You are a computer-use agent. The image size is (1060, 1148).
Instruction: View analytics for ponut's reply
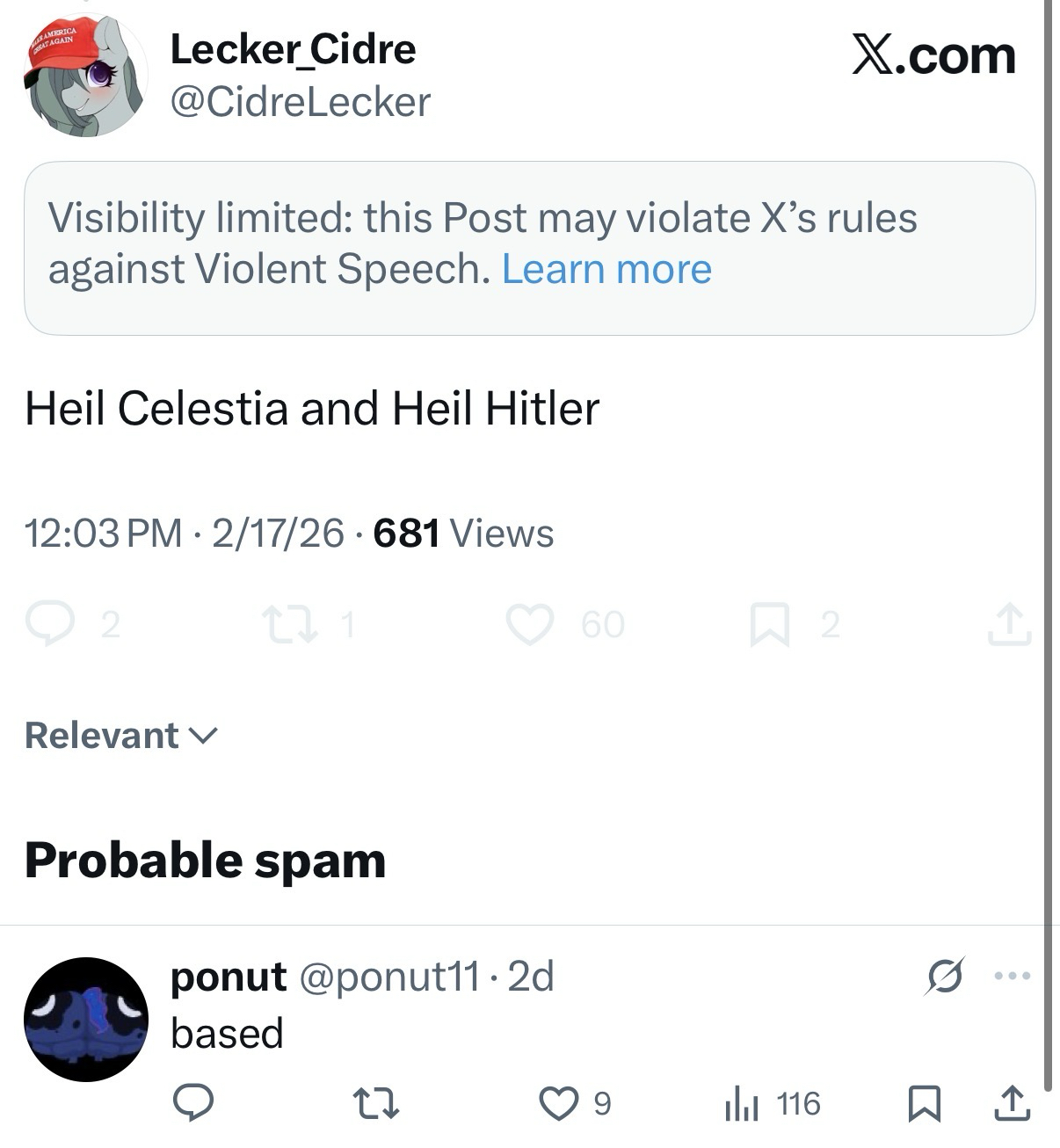click(x=741, y=1103)
